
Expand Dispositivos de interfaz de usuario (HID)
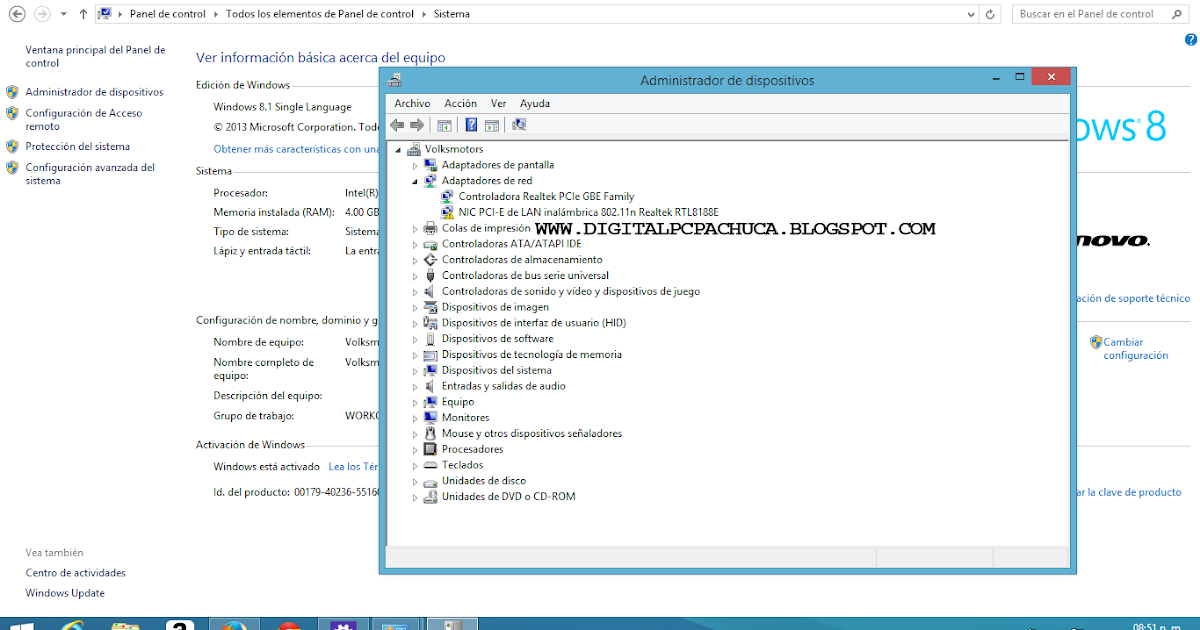415,323
